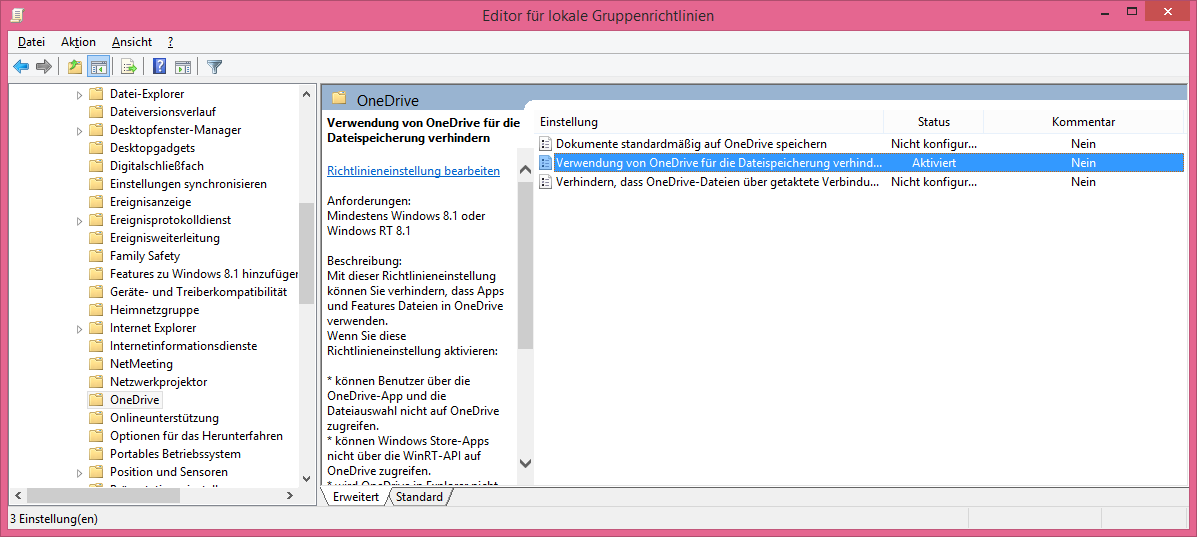Select Einstellungen synchronisieren in the tree
Screen dimensions: 1197x537
188,184
